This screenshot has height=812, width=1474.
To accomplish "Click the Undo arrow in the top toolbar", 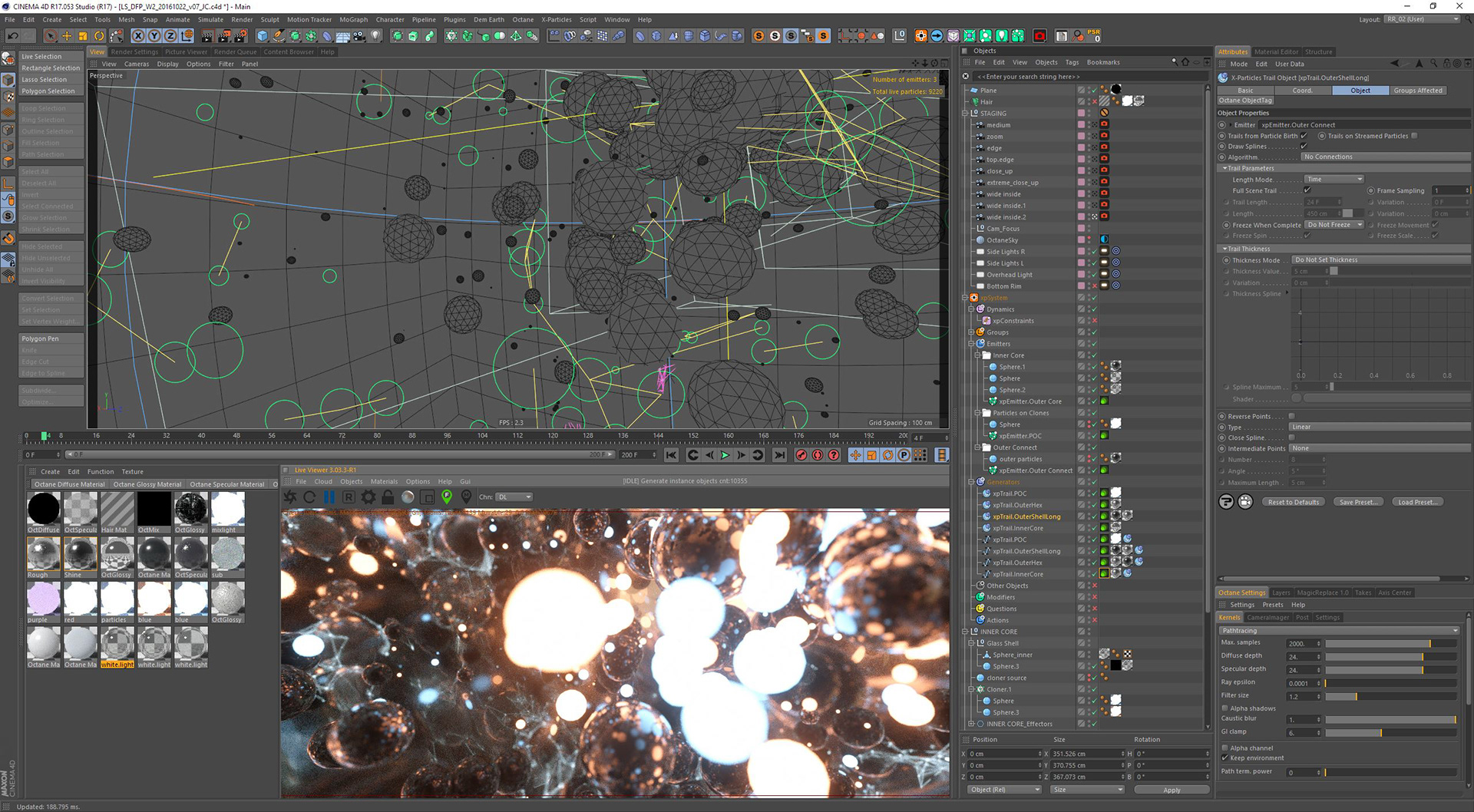I will click(12, 36).
